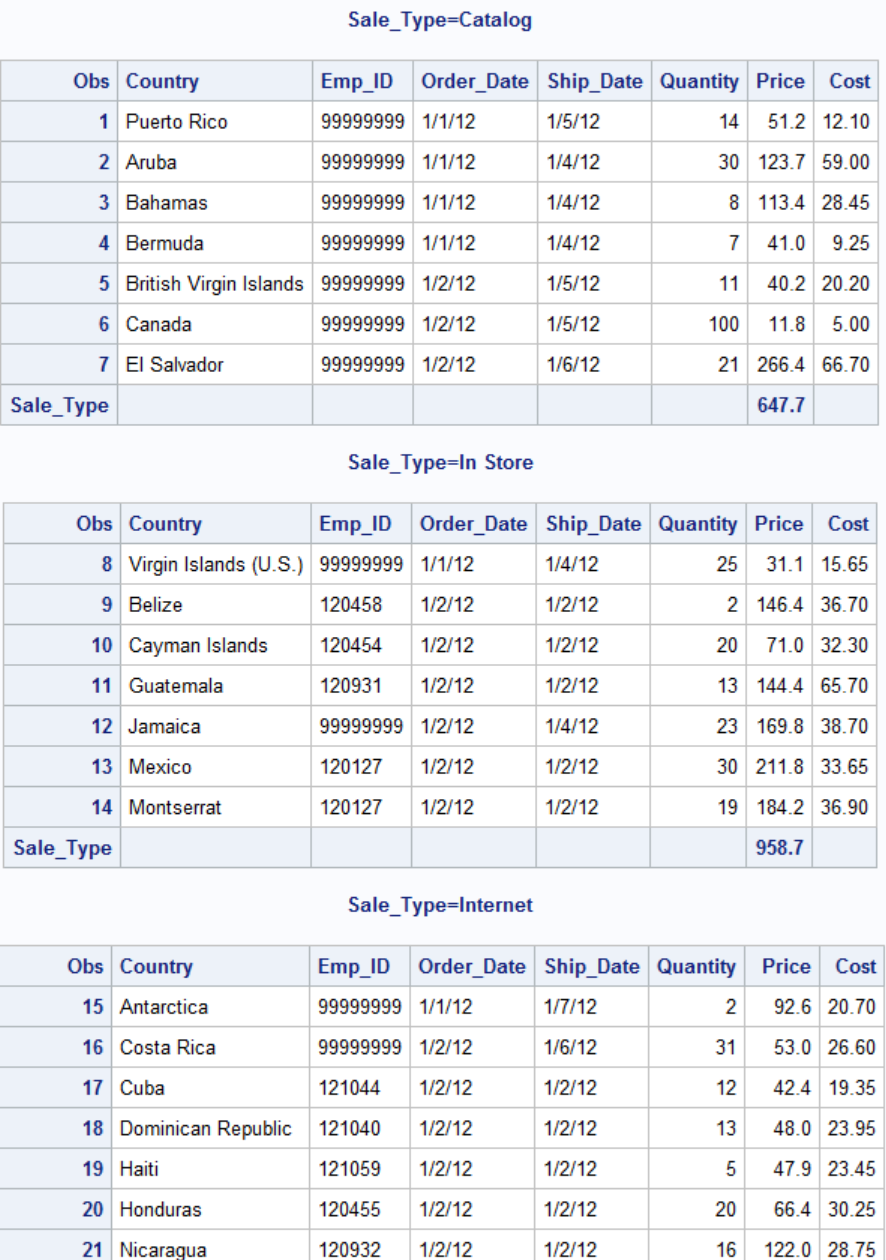Select the Sale_Type=Catalog table title
This screenshot has width=886, height=1260.
[x=440, y=22]
